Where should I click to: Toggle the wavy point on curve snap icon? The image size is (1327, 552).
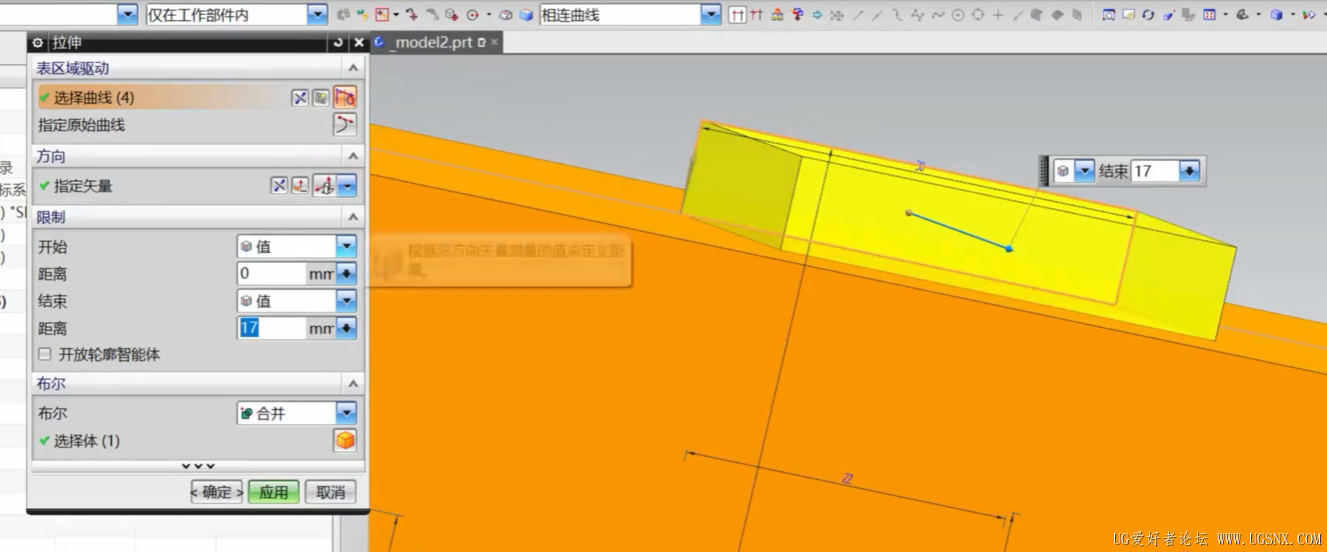point(938,15)
